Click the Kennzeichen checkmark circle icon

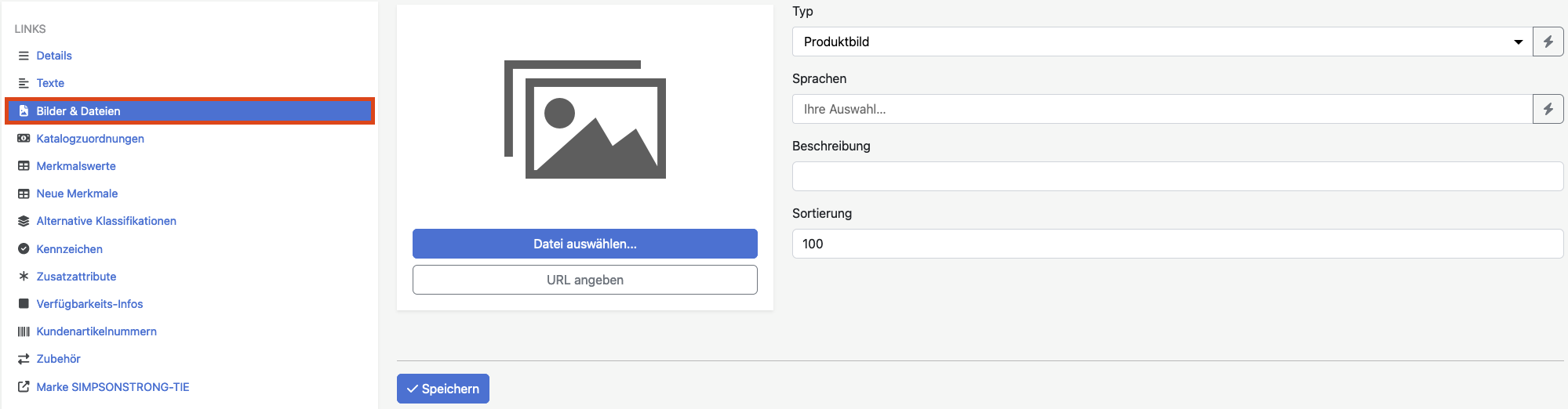click(x=24, y=249)
